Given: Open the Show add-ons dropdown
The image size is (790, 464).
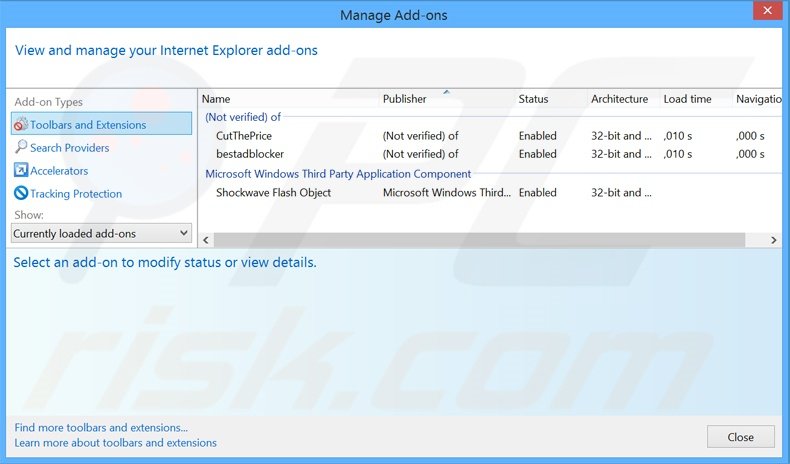Looking at the screenshot, I should (x=101, y=233).
